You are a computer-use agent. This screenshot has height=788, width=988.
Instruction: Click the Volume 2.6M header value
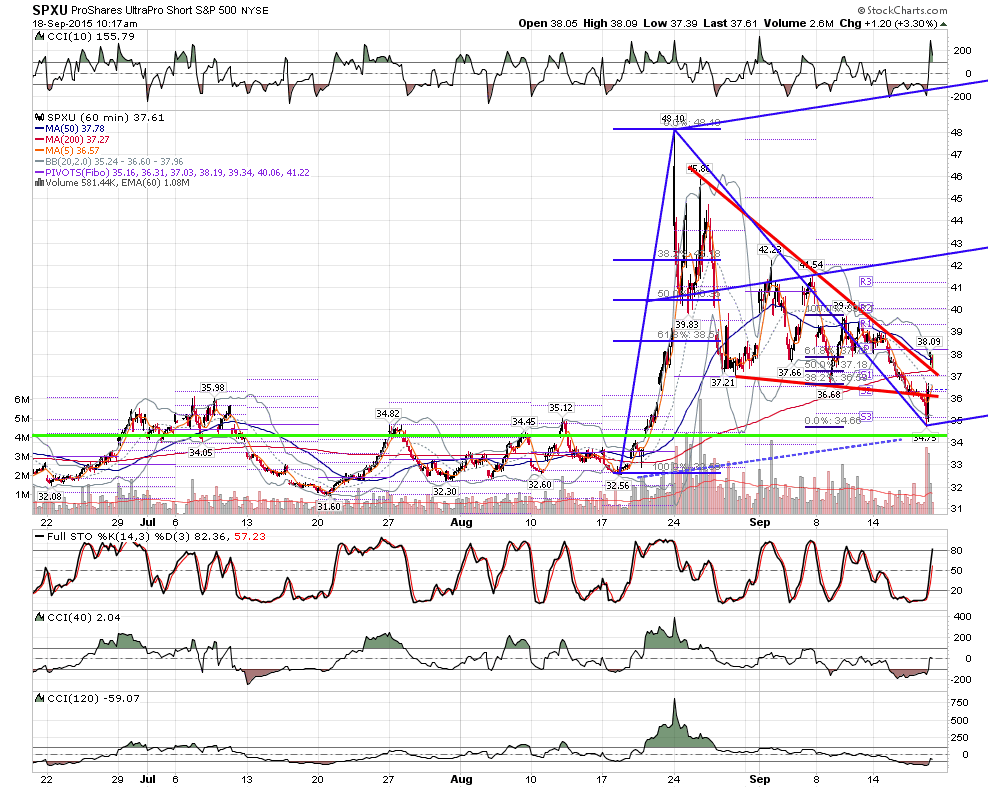pos(799,23)
